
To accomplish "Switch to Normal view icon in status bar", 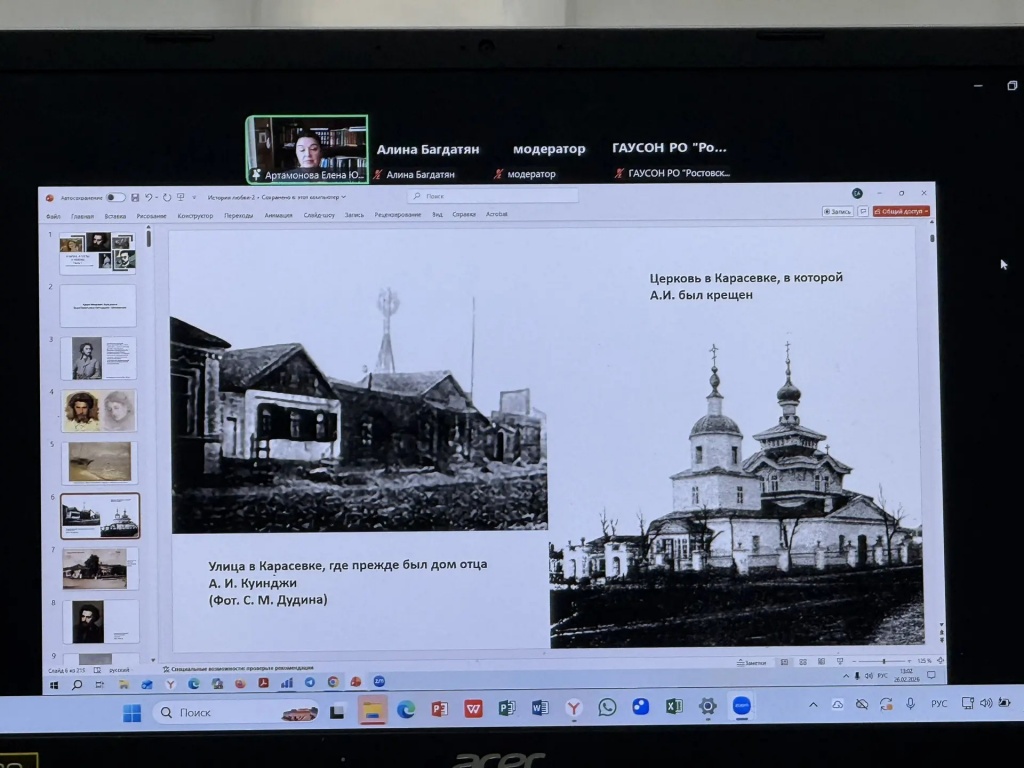I will pyautogui.click(x=785, y=662).
